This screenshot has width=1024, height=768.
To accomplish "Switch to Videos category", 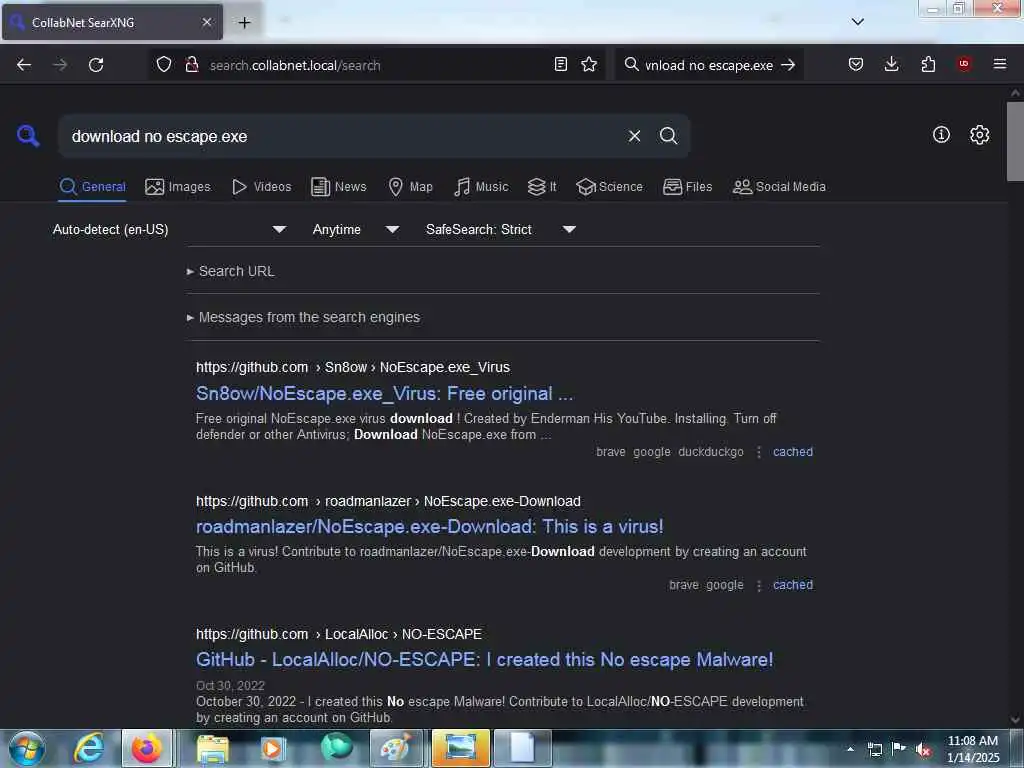I will (262, 187).
